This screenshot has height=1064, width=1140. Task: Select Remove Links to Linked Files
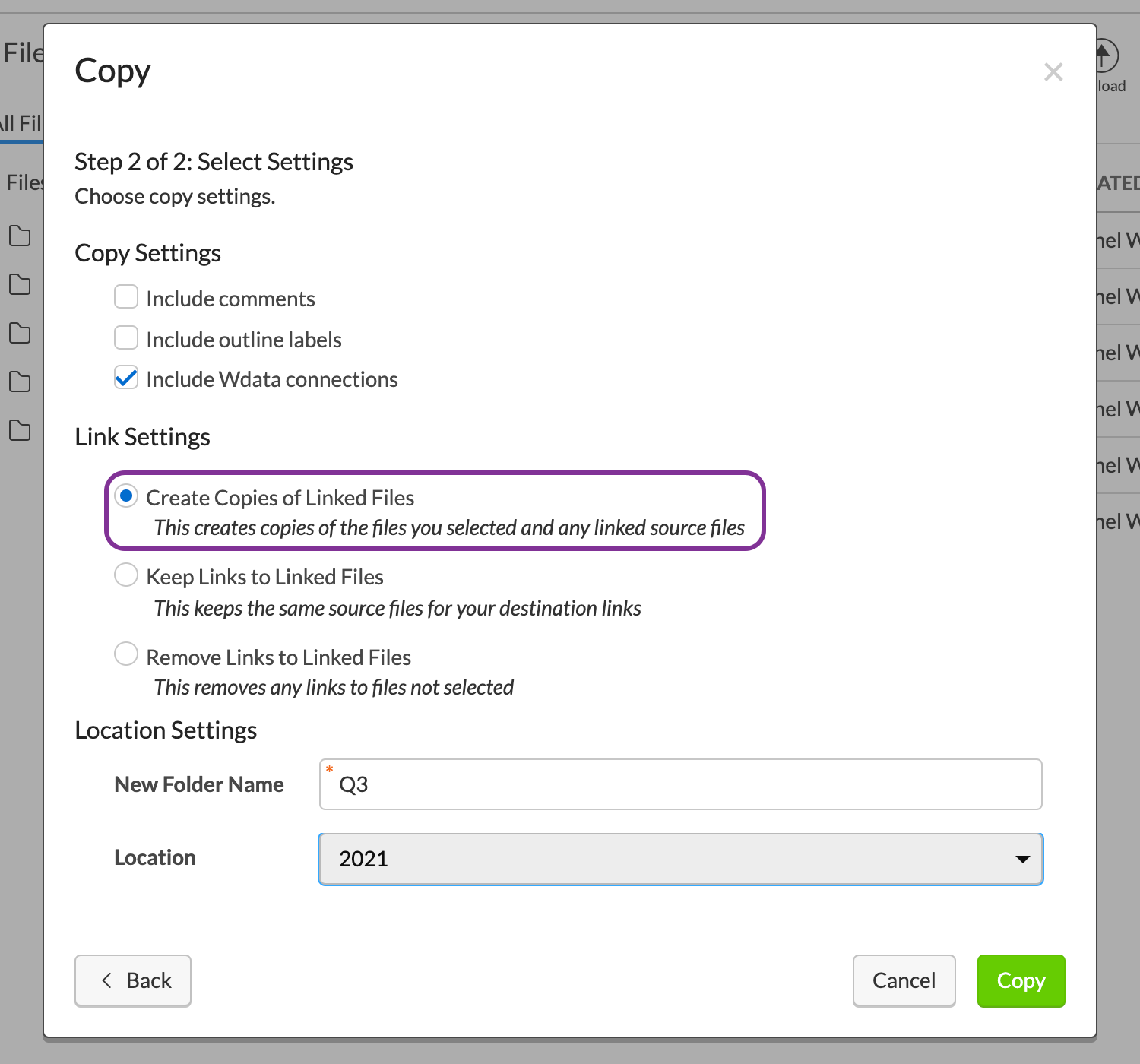click(x=125, y=654)
